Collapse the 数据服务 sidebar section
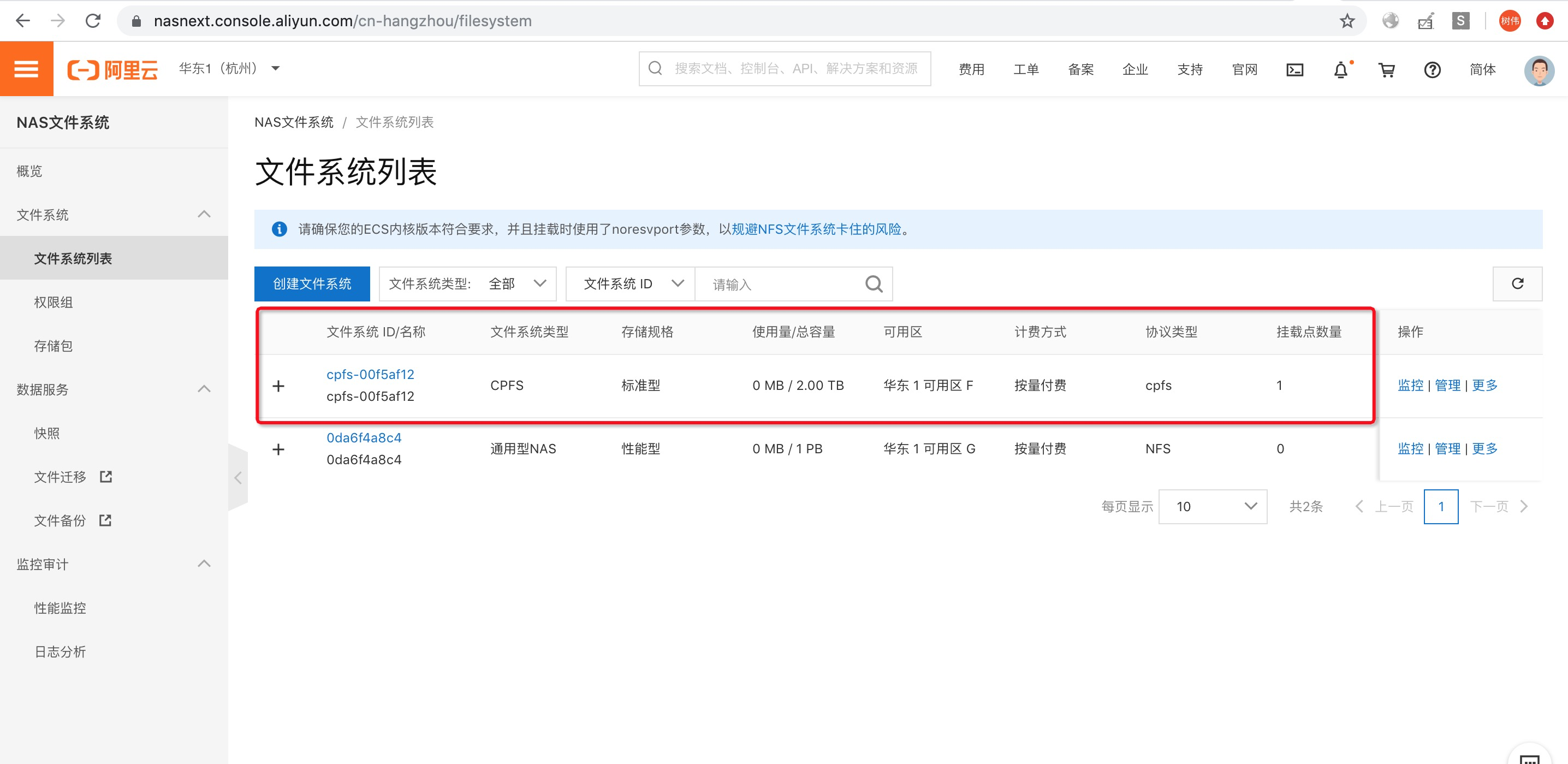Viewport: 1568px width, 764px height. tap(205, 389)
